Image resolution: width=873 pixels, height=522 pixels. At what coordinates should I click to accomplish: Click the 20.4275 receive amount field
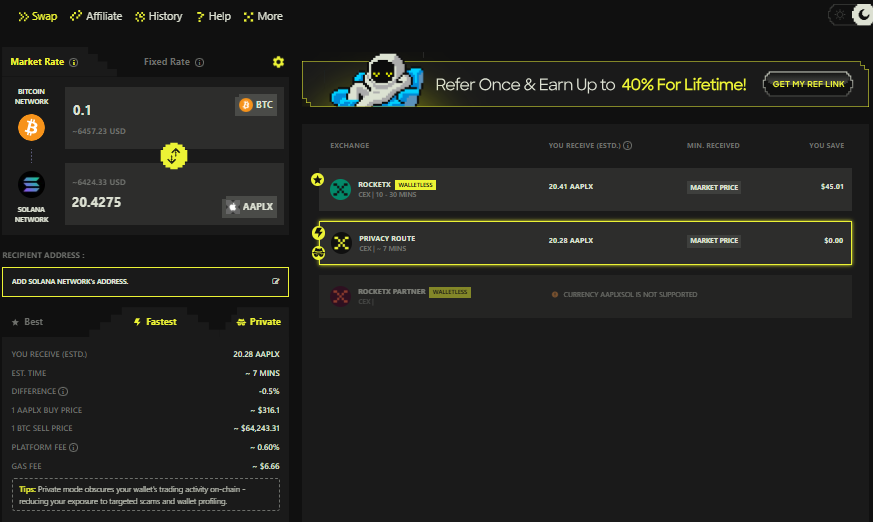click(x=96, y=202)
